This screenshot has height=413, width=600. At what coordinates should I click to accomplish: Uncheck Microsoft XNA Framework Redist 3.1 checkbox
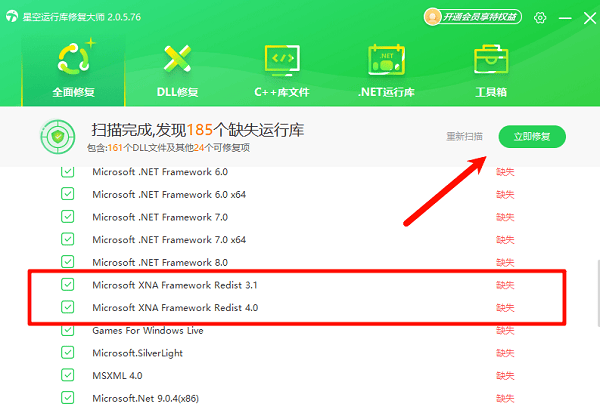(x=68, y=284)
